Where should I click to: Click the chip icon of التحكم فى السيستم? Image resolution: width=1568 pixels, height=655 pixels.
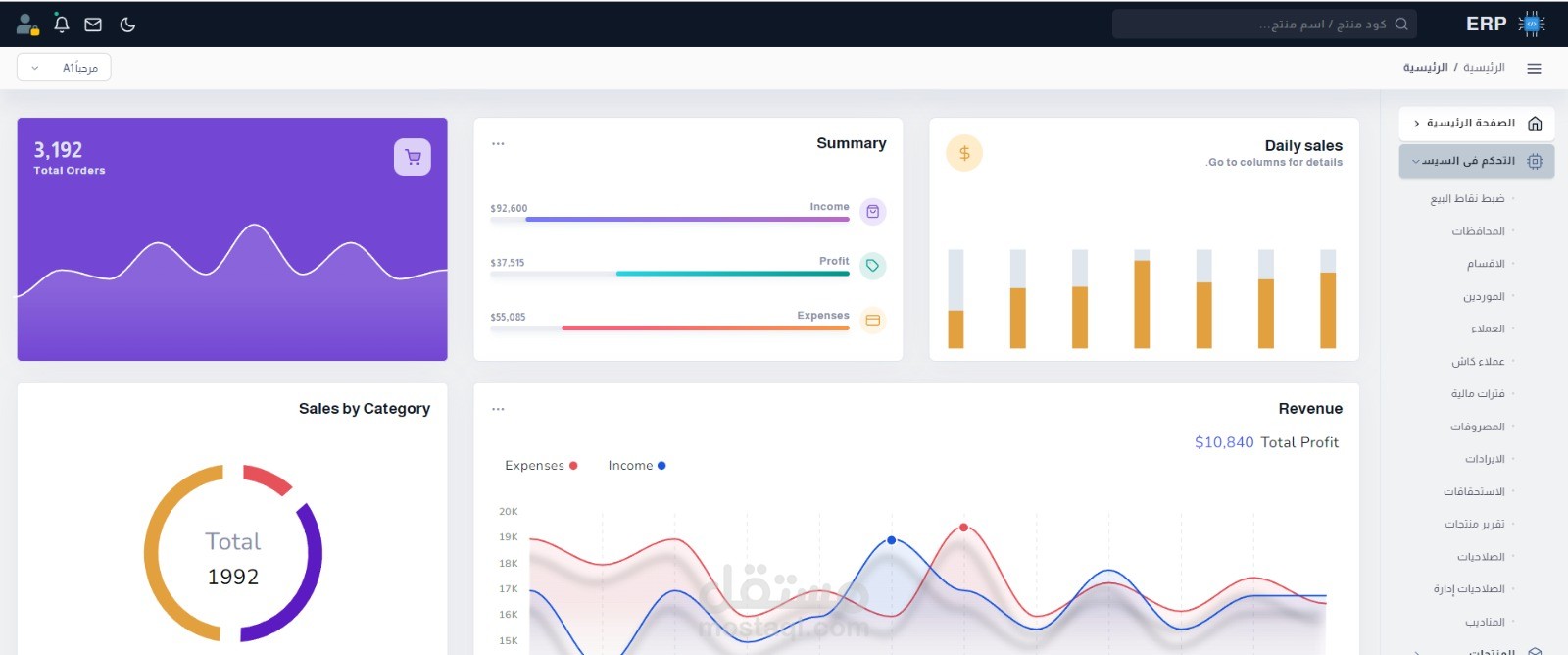click(1535, 161)
